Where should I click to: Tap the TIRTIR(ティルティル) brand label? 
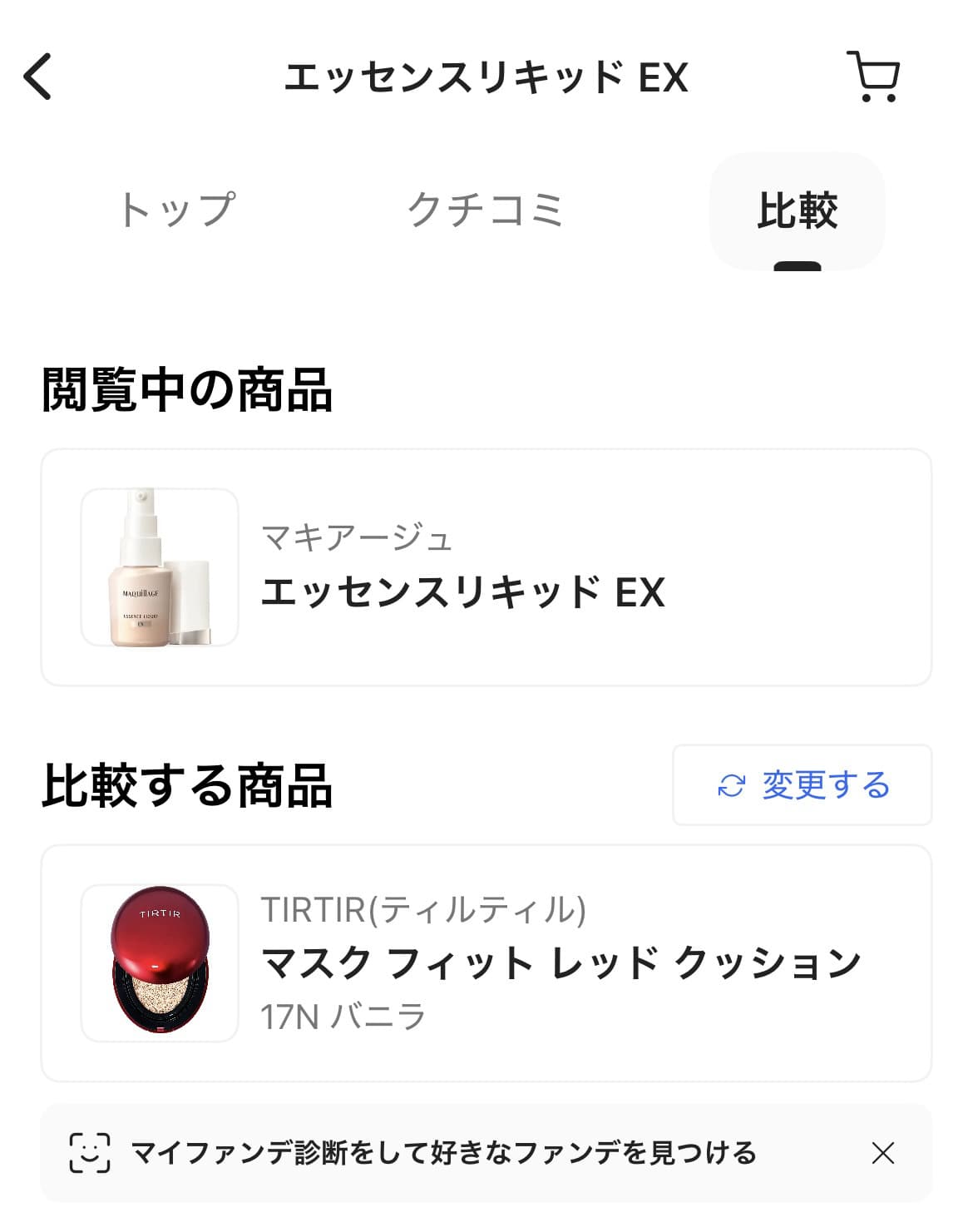[423, 910]
